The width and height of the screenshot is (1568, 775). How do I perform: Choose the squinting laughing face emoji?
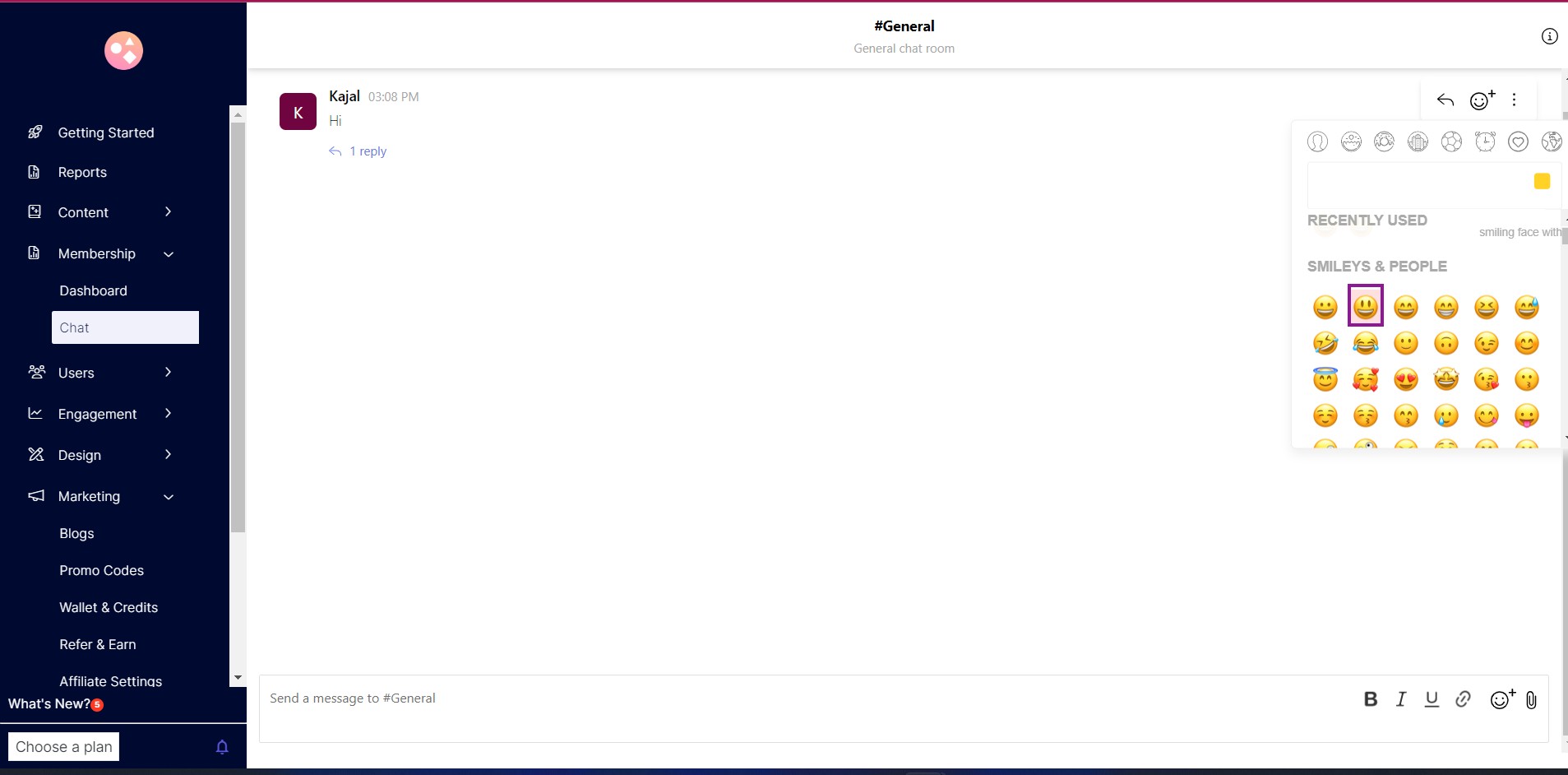(x=1486, y=307)
